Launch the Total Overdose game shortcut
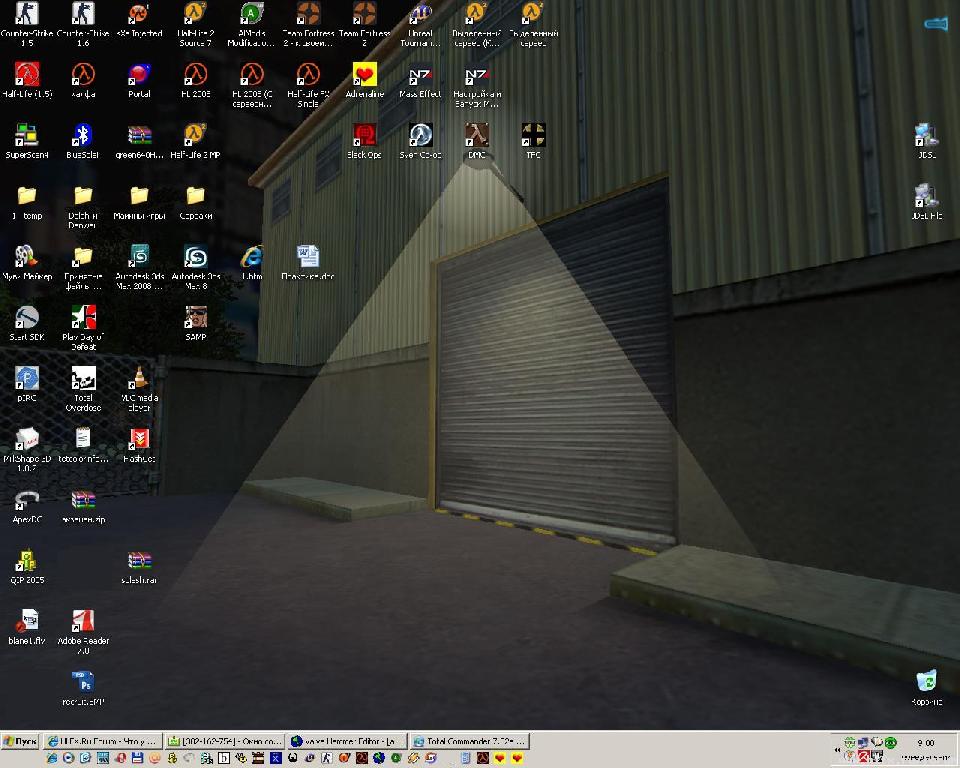 83,388
